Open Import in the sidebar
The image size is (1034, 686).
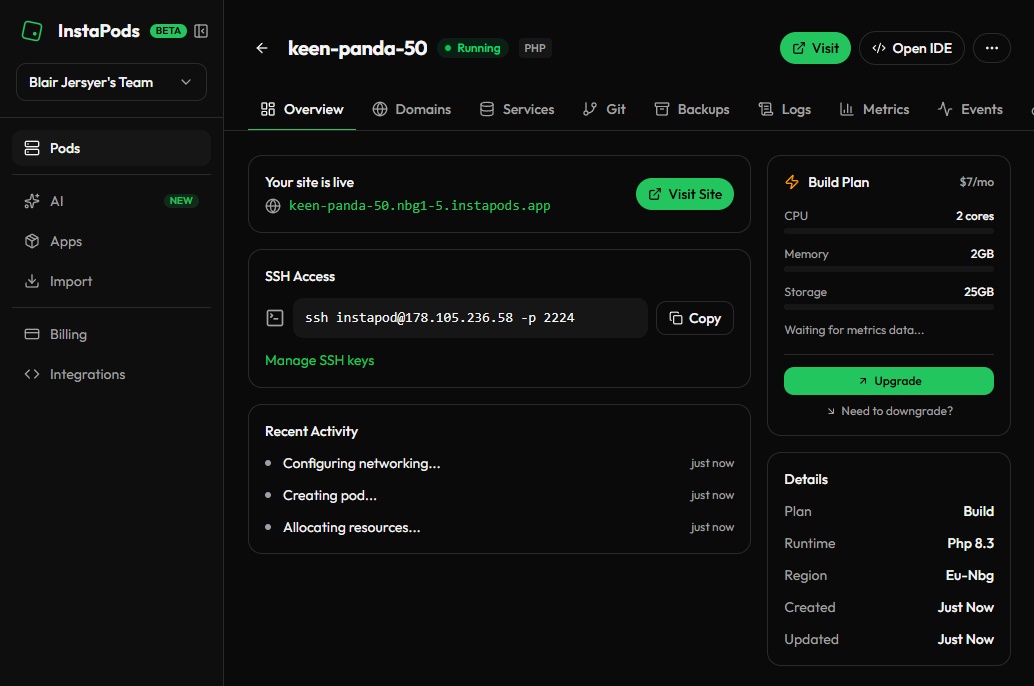pyautogui.click(x=111, y=281)
